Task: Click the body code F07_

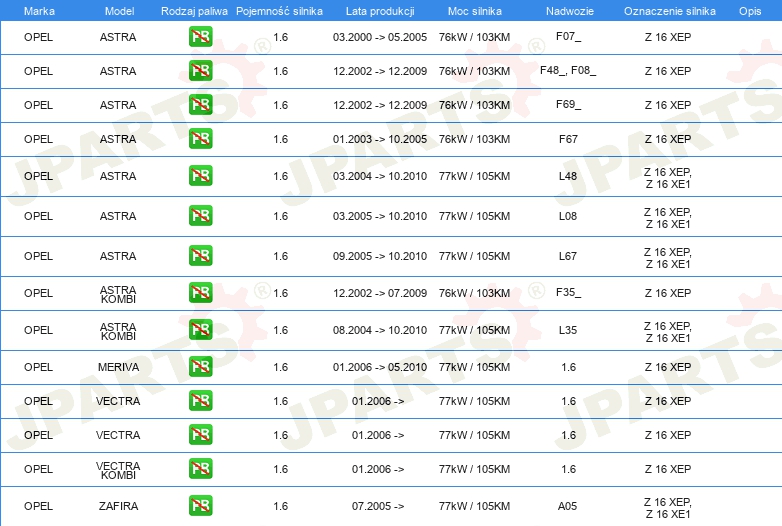Action: (x=568, y=36)
